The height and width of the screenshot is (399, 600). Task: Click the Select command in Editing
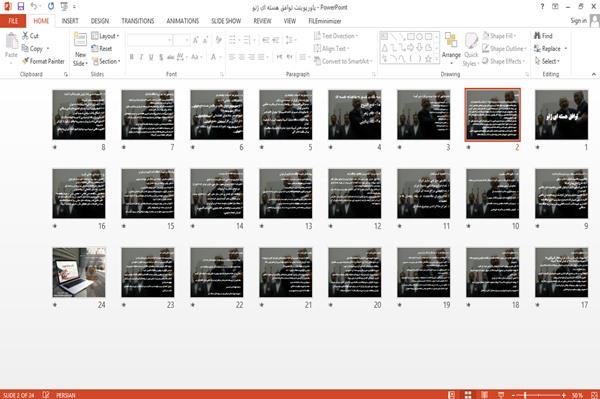547,61
